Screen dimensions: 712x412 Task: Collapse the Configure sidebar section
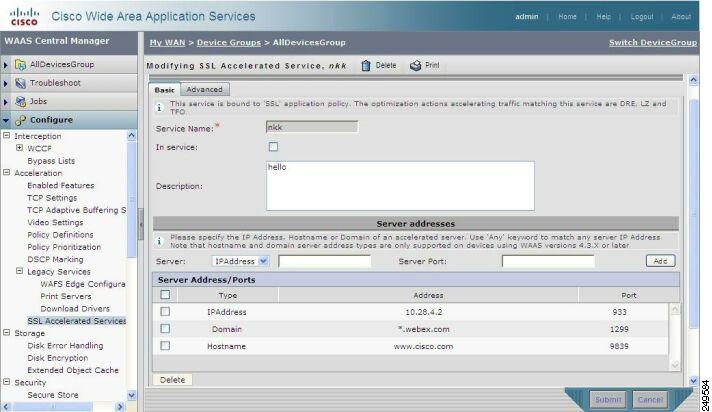[5, 120]
